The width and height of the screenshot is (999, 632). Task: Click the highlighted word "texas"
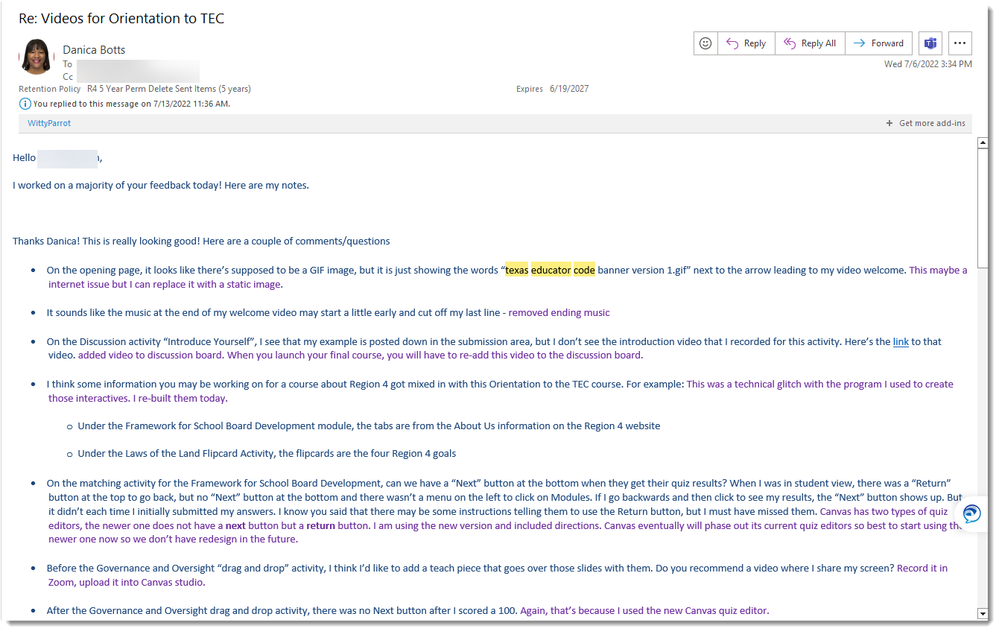[x=516, y=270]
